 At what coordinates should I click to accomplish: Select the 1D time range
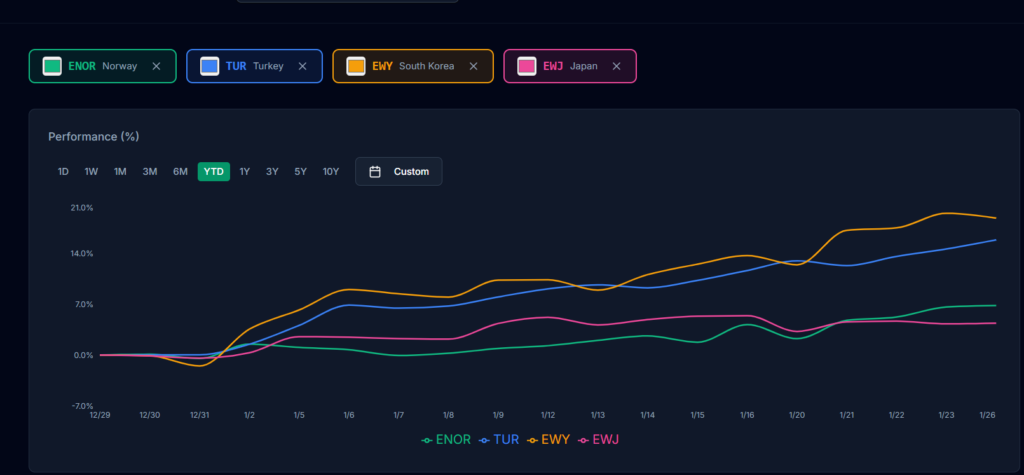(x=63, y=171)
